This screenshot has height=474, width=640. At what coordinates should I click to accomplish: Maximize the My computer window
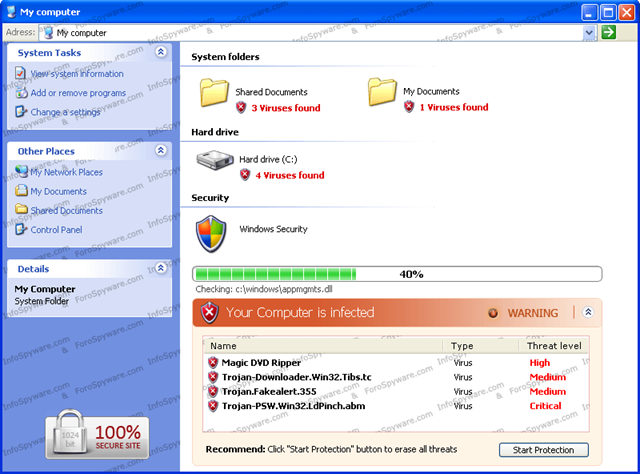pyautogui.click(x=608, y=12)
